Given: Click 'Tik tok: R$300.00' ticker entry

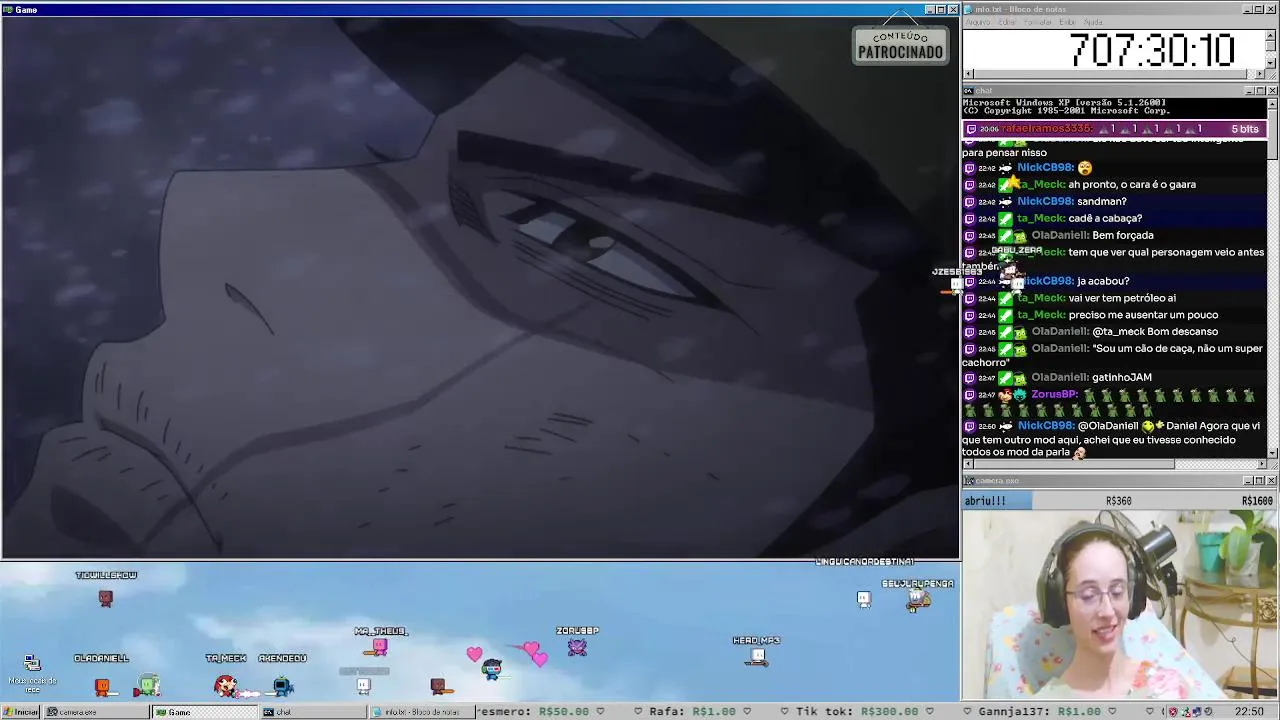Looking at the screenshot, I should coord(857,712).
